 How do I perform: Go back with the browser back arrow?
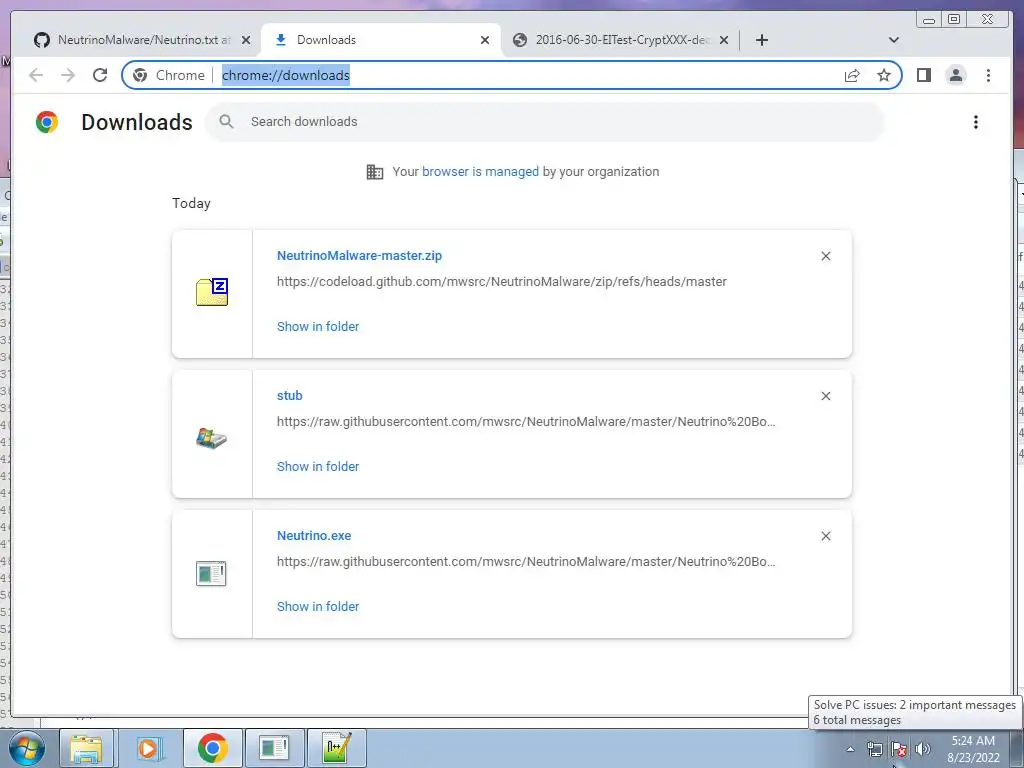click(36, 75)
